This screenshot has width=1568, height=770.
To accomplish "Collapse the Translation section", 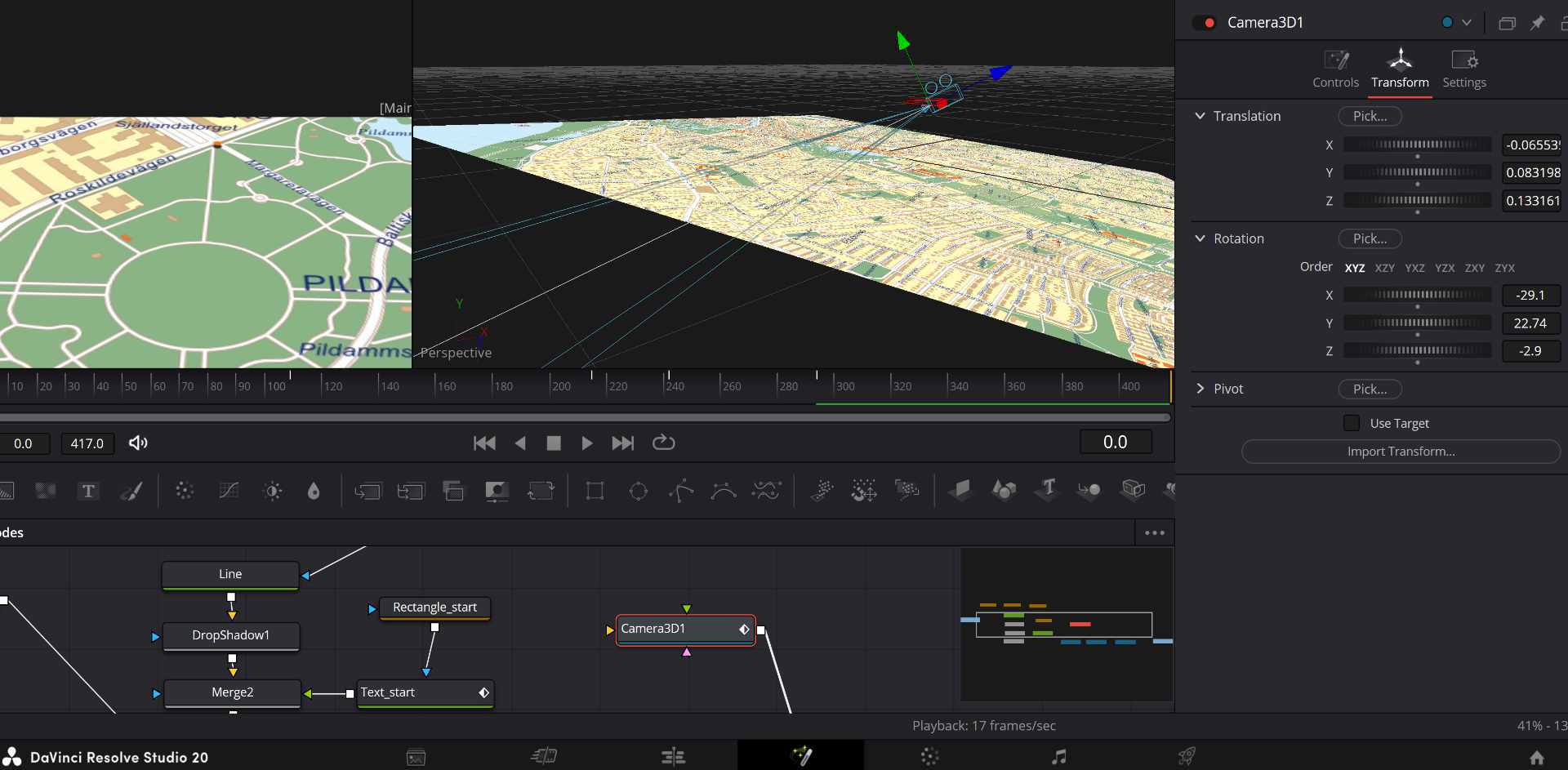I will (x=1200, y=116).
